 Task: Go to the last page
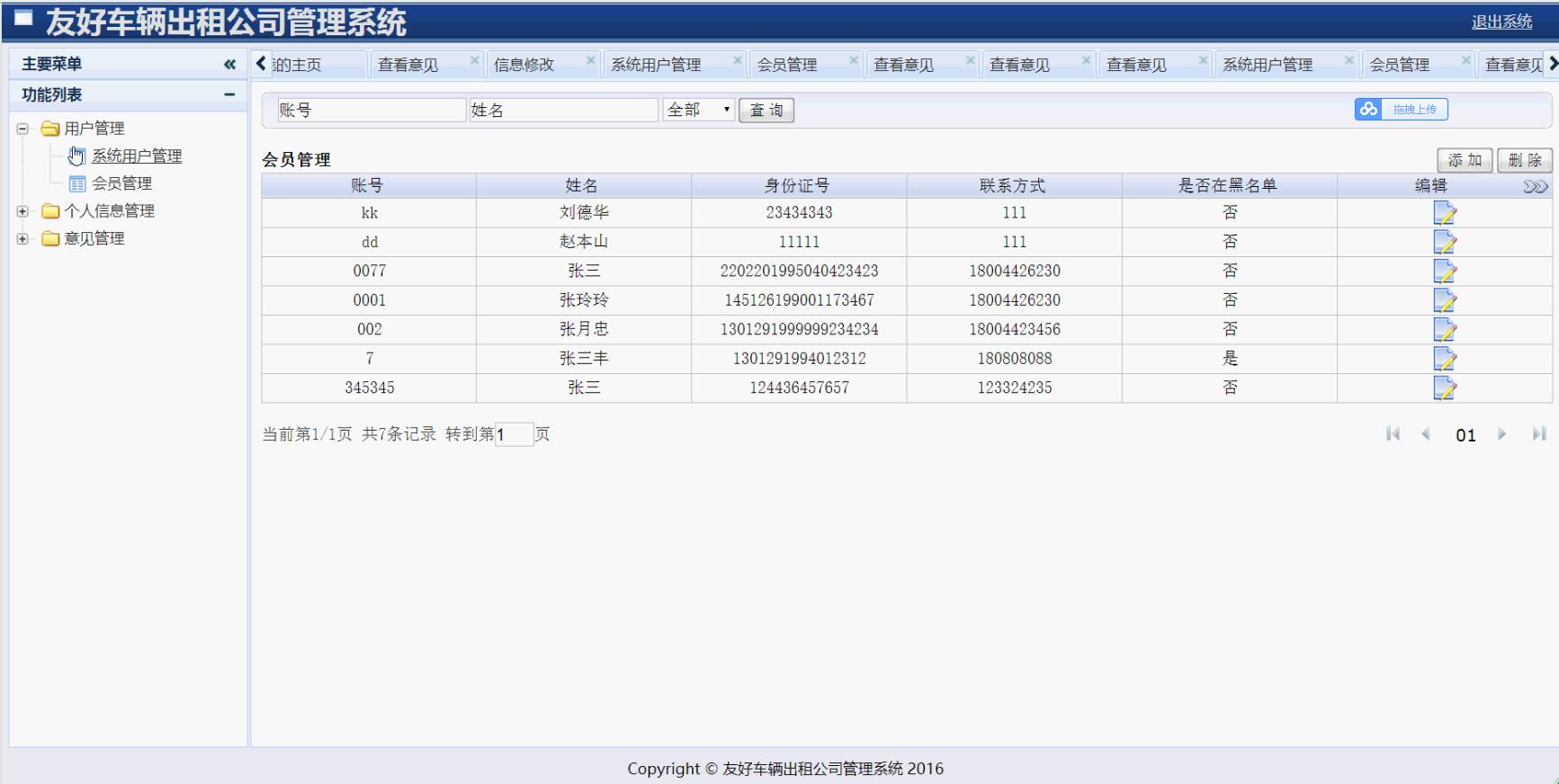[x=1538, y=434]
